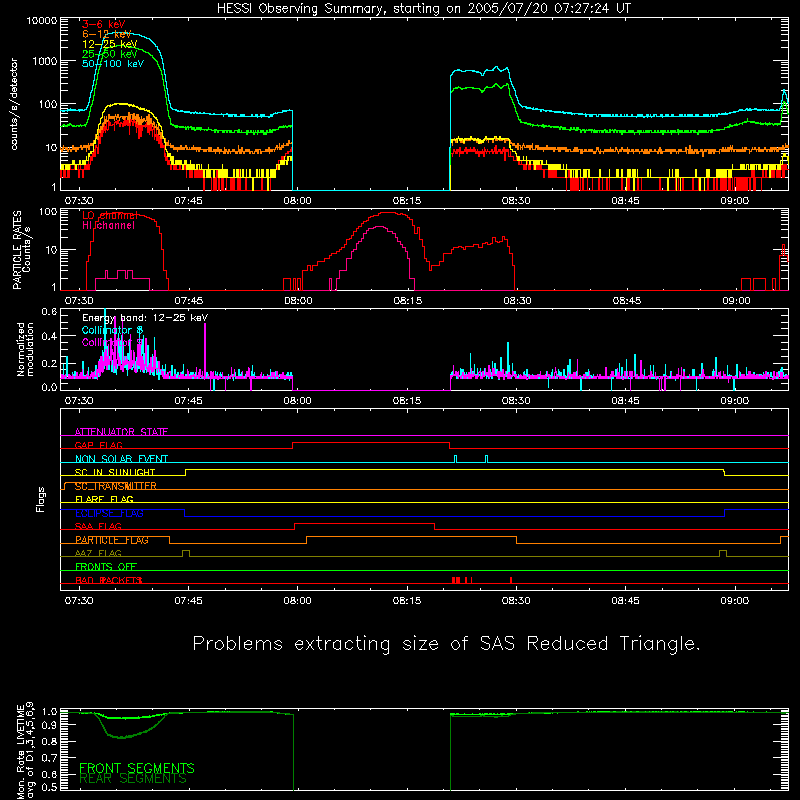
Task: Click '07:30' under the Flags panel
Action: [79, 601]
